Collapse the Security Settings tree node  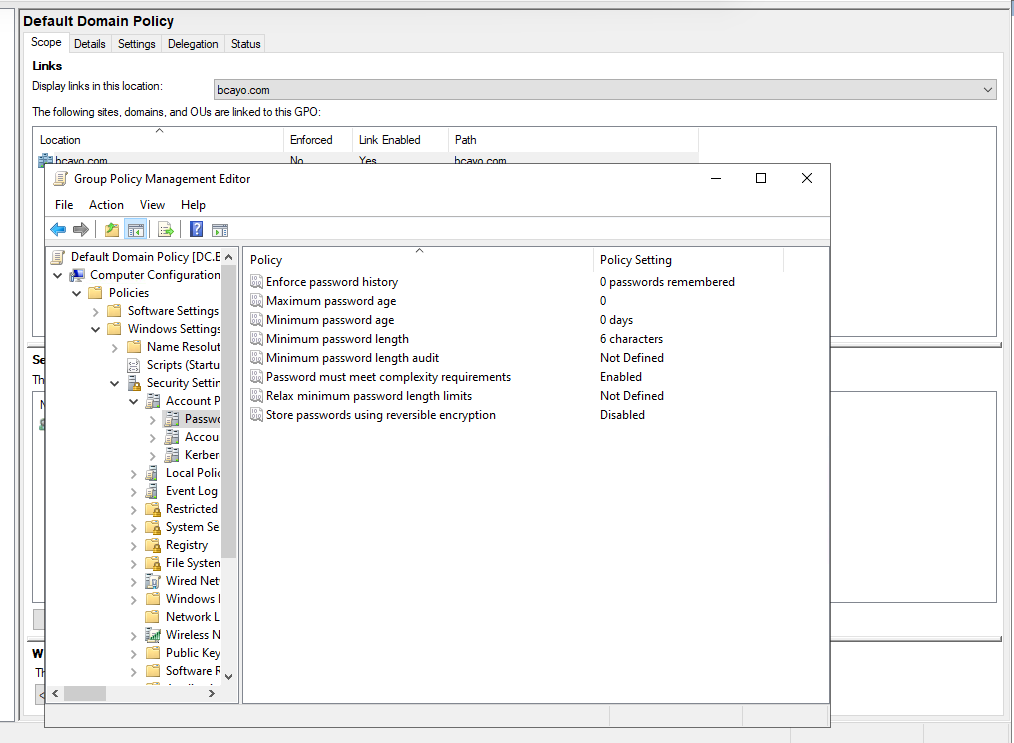(115, 383)
